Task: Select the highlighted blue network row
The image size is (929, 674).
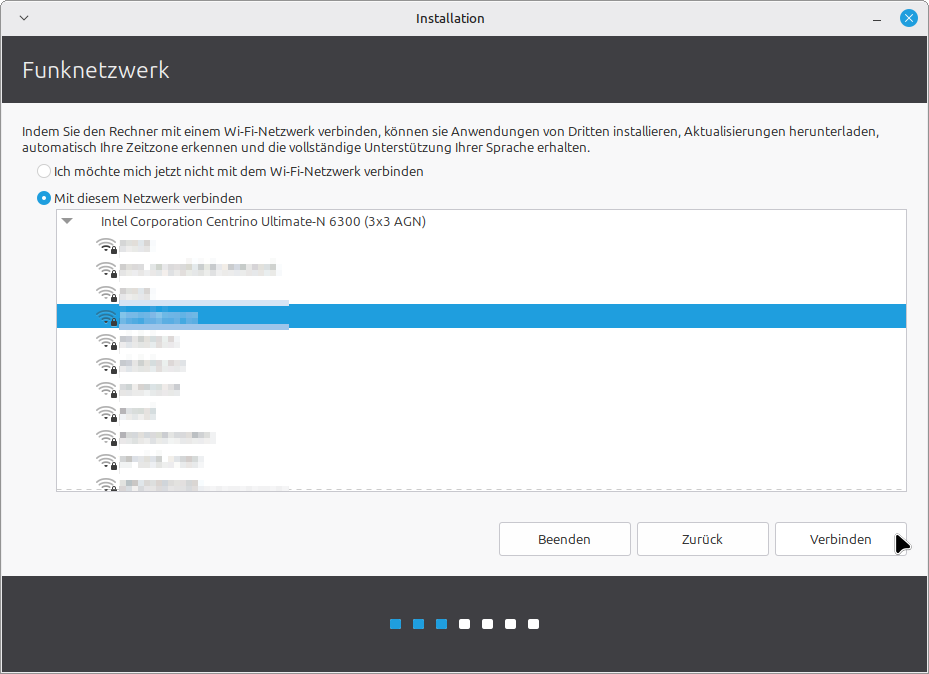Action: (500, 317)
